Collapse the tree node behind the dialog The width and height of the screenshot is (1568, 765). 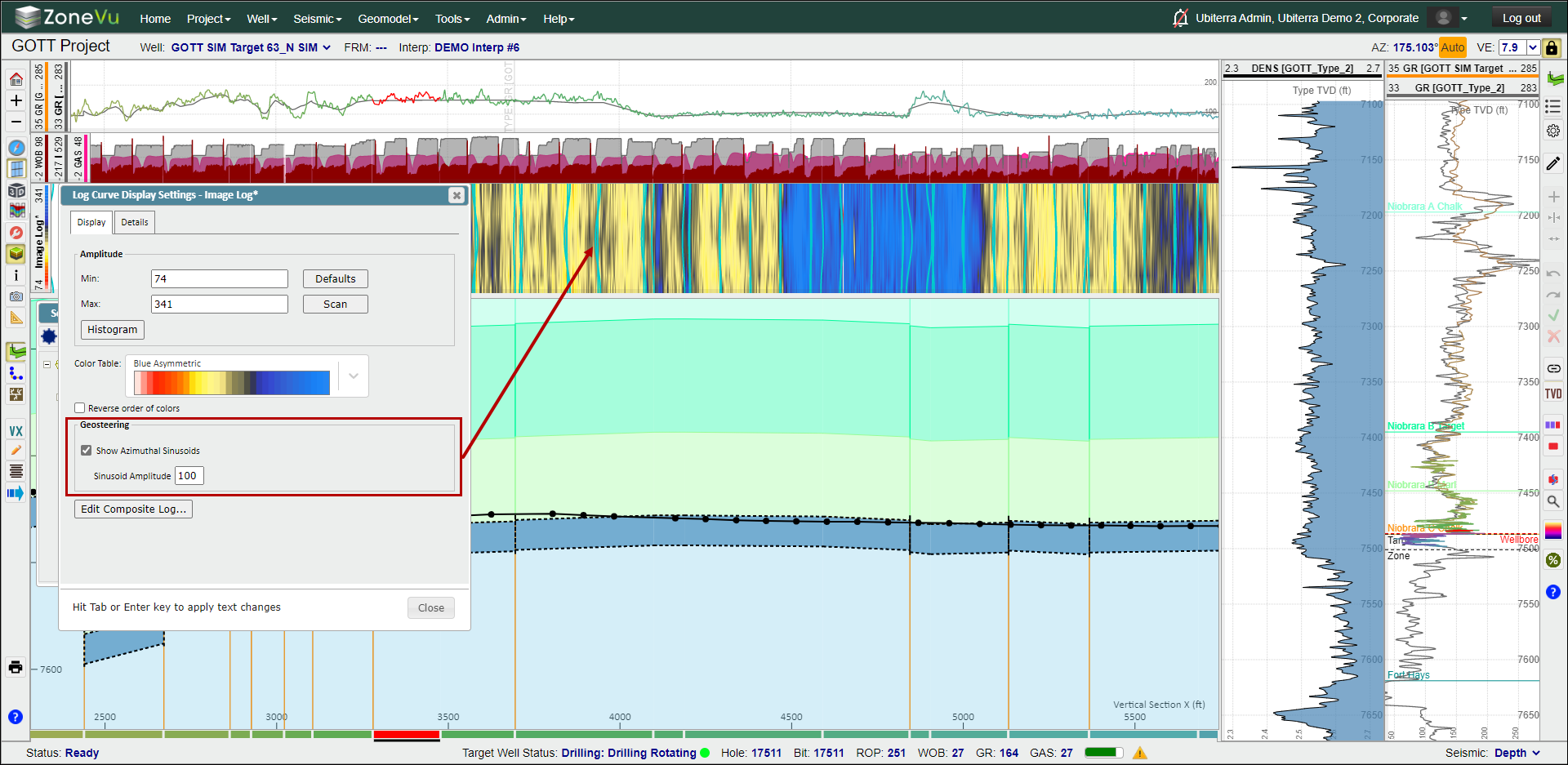tap(47, 364)
